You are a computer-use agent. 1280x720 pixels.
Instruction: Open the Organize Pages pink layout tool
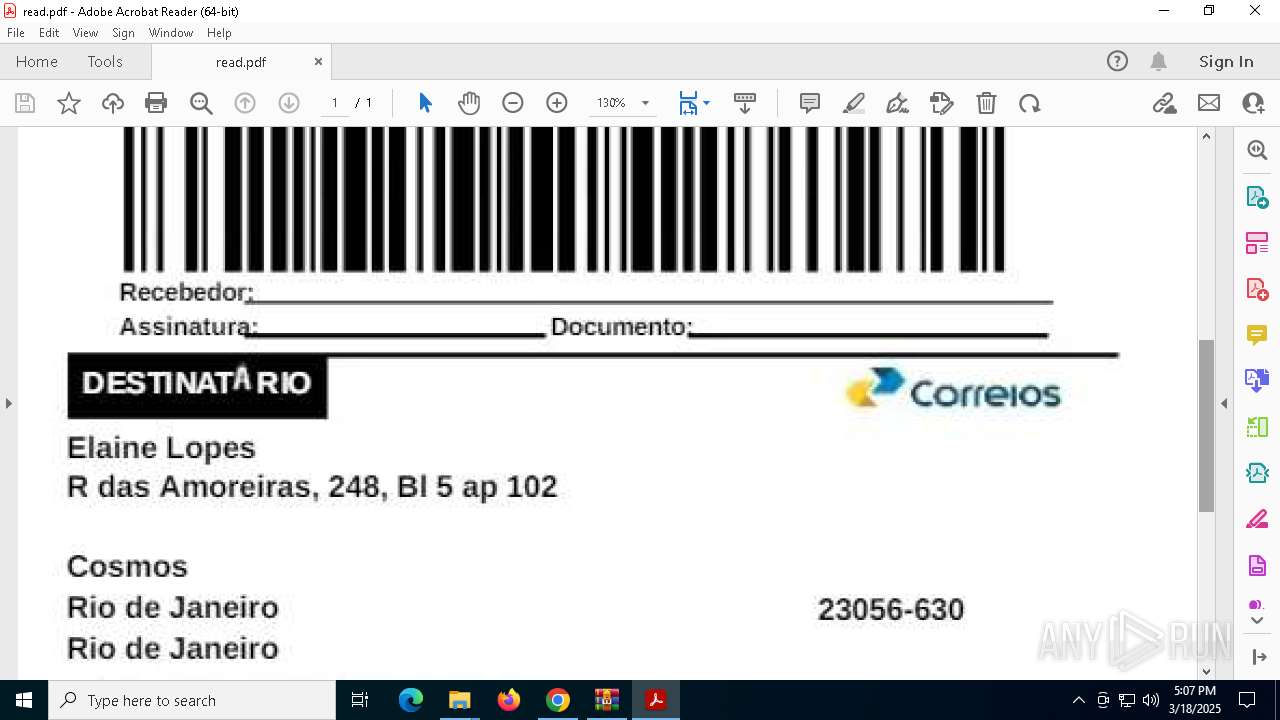[1257, 243]
